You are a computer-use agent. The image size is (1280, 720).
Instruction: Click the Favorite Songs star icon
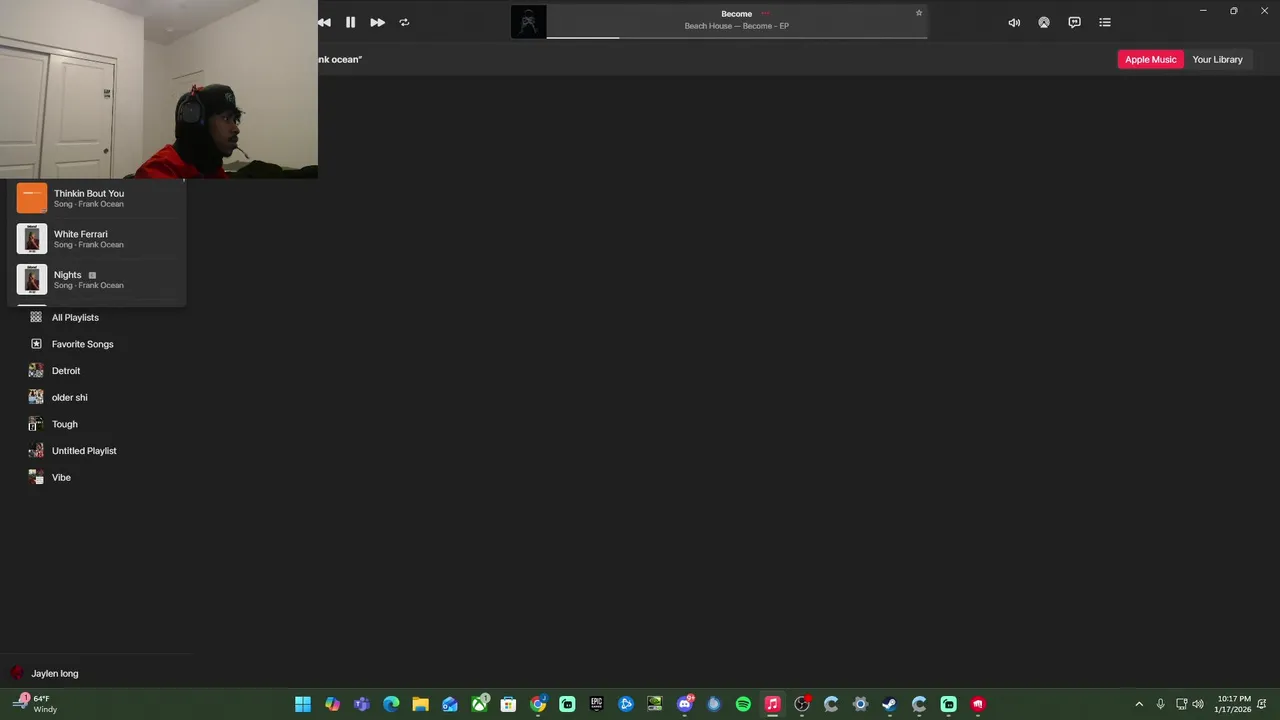point(36,344)
